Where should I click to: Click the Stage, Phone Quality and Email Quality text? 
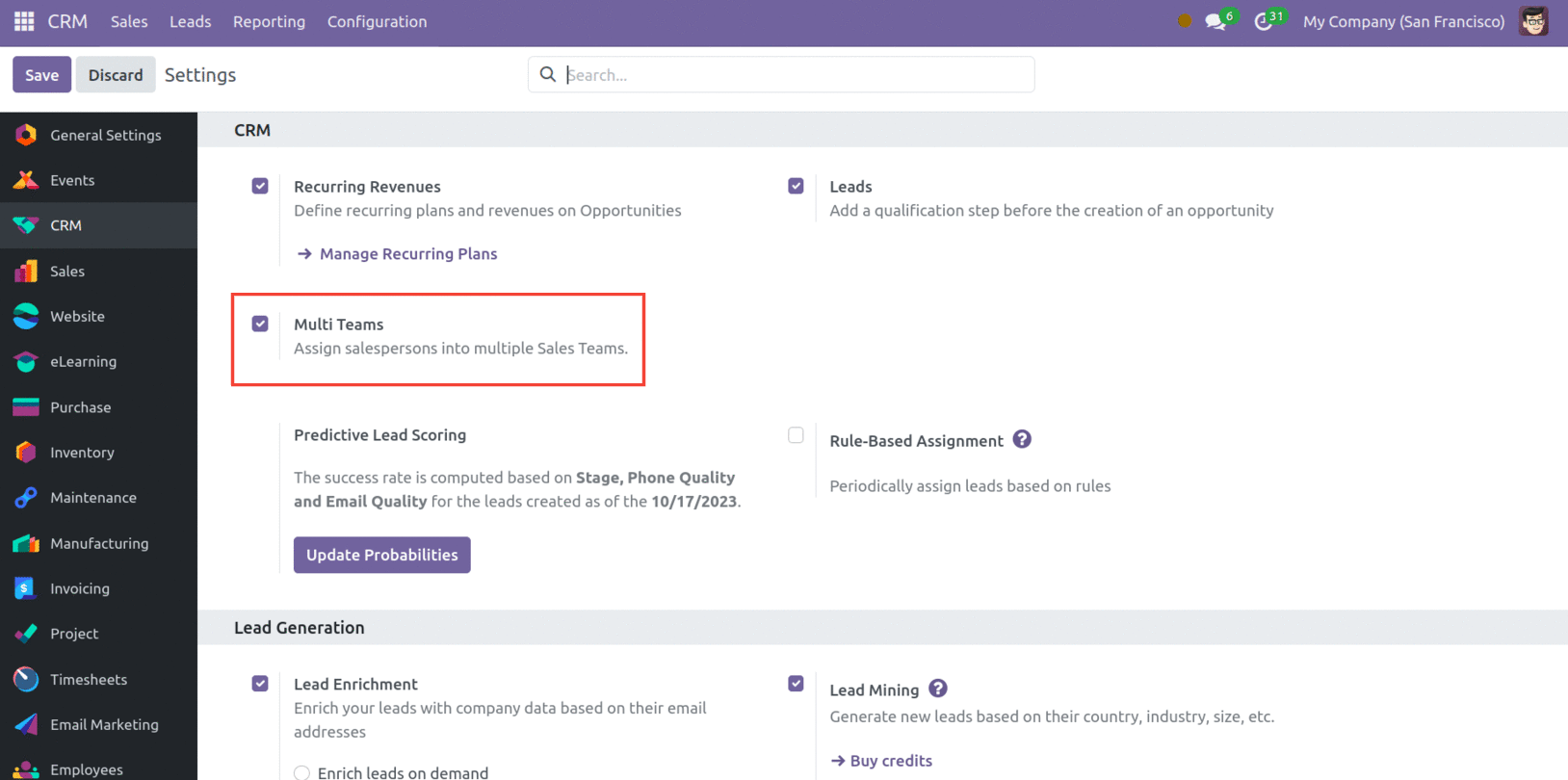[514, 489]
